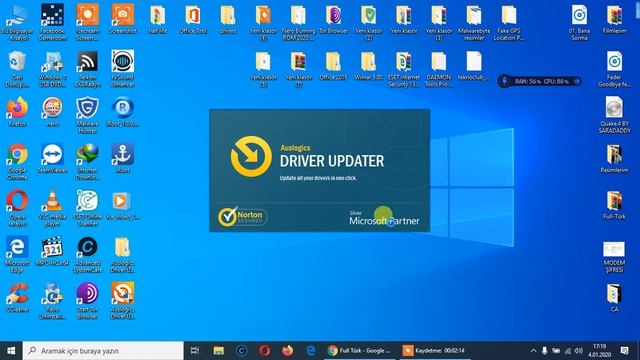This screenshot has width=640, height=360.
Task: Launch the Malware Hunter shortcut
Action: click(x=87, y=115)
